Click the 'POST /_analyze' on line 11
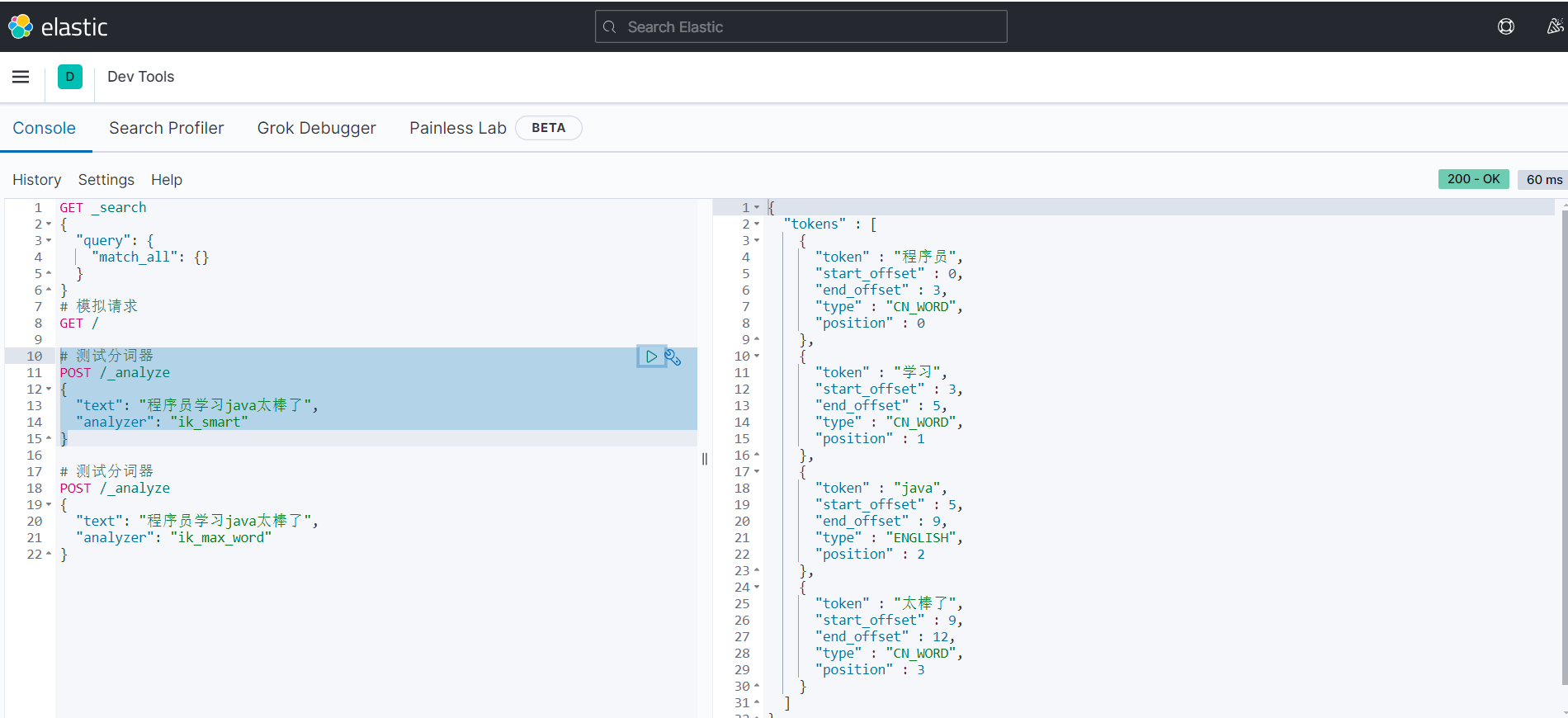 115,373
